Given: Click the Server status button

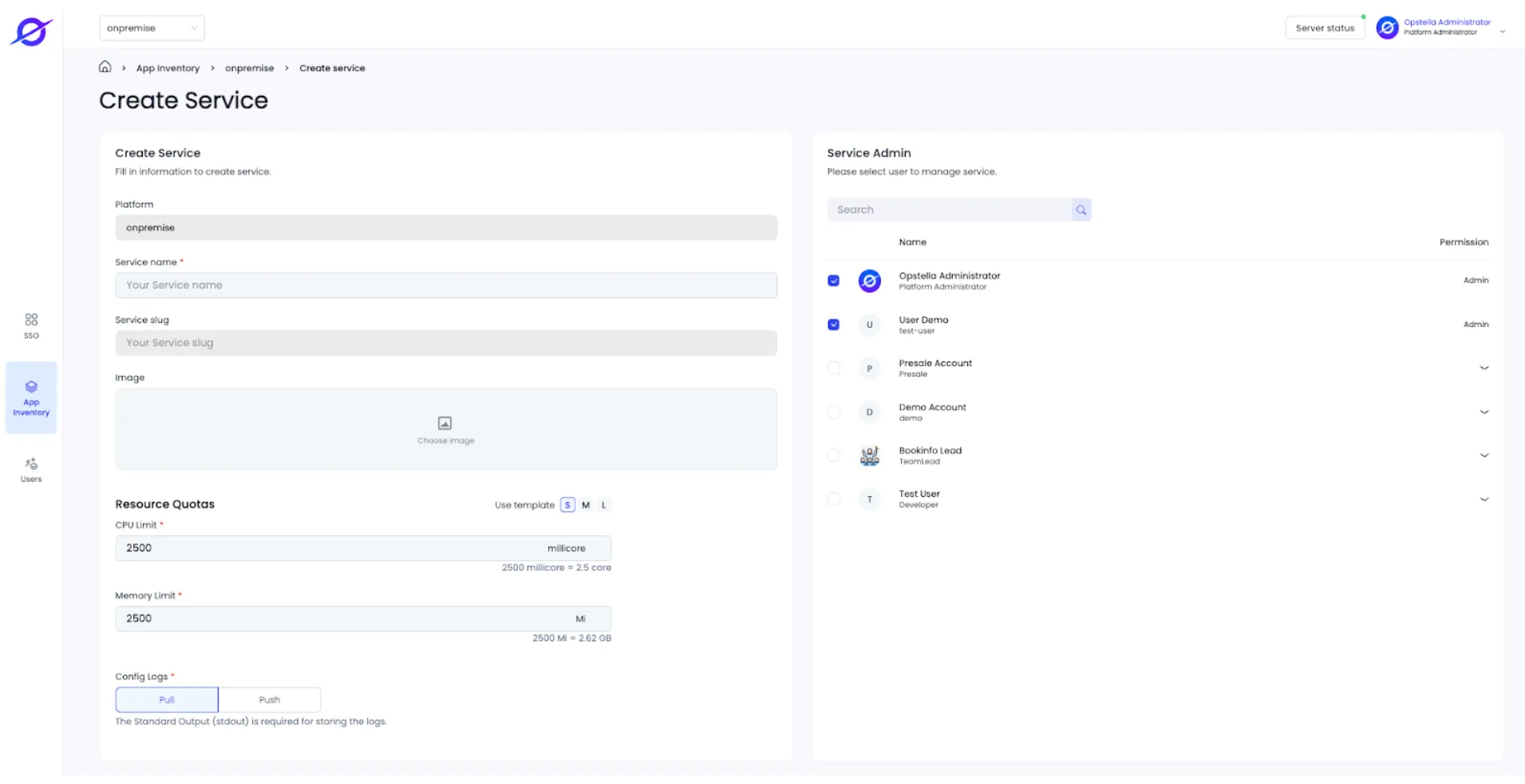Looking at the screenshot, I should click(x=1325, y=28).
